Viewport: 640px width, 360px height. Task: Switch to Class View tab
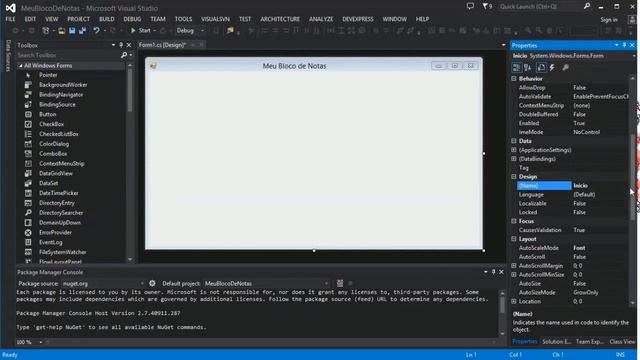[622, 342]
